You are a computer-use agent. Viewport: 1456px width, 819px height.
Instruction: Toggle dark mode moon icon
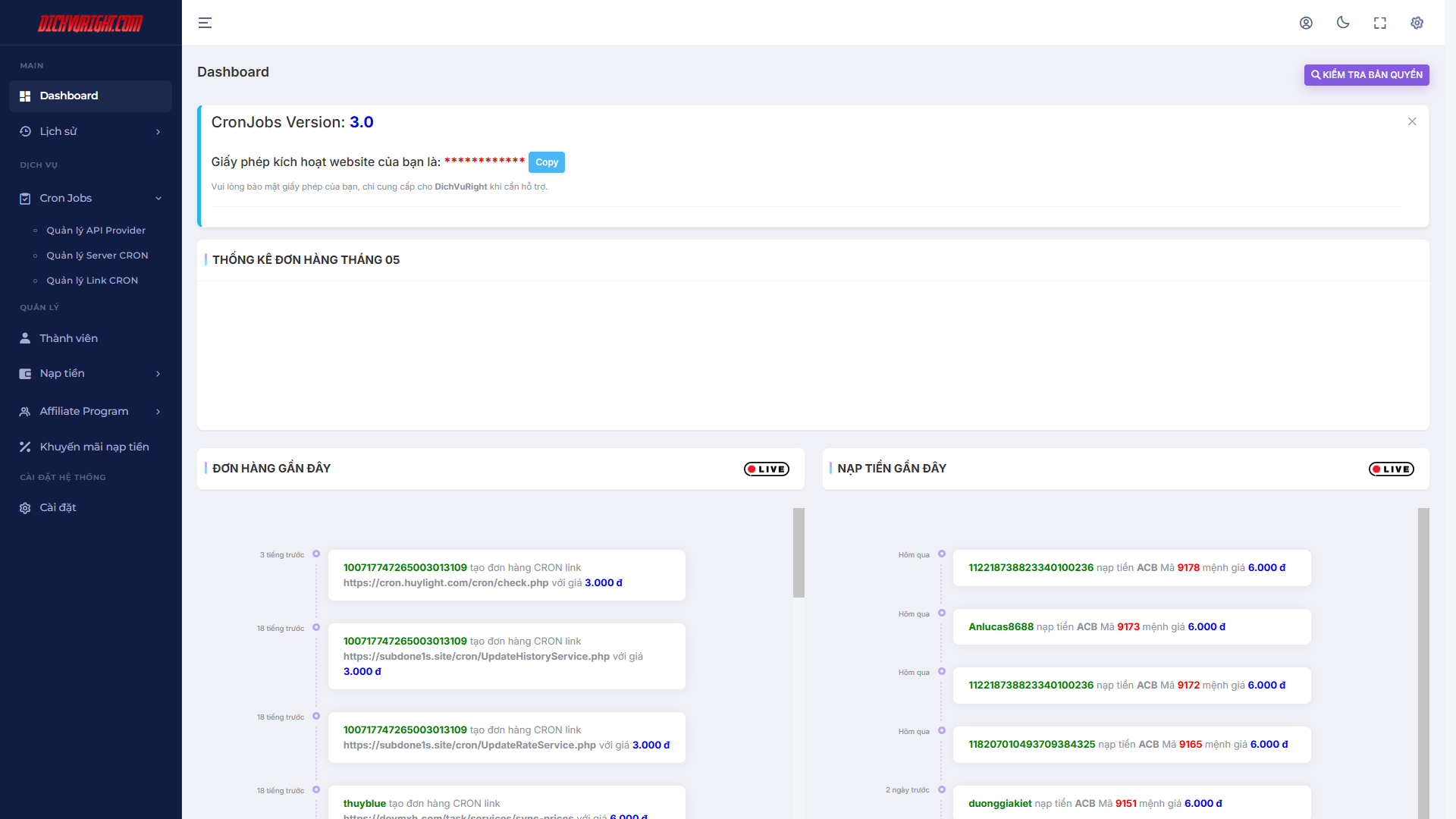tap(1343, 23)
